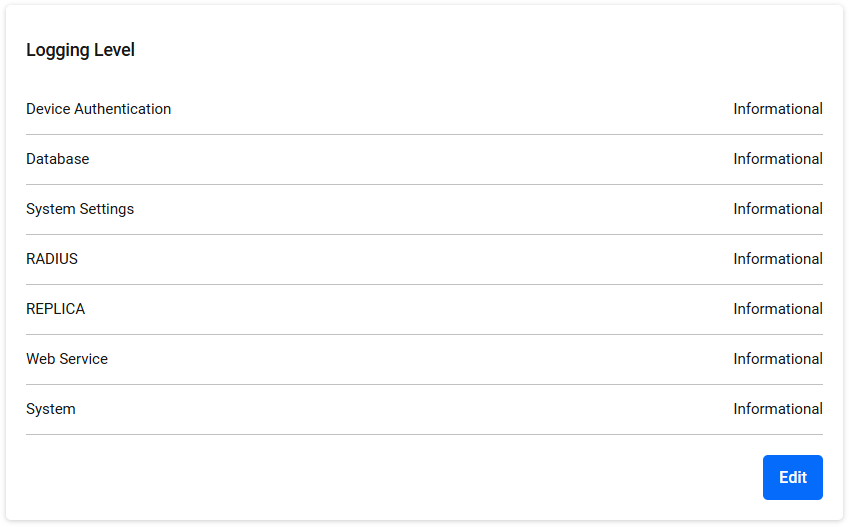This screenshot has height=527, width=849.
Task: Click the Database row label
Action: (x=57, y=159)
